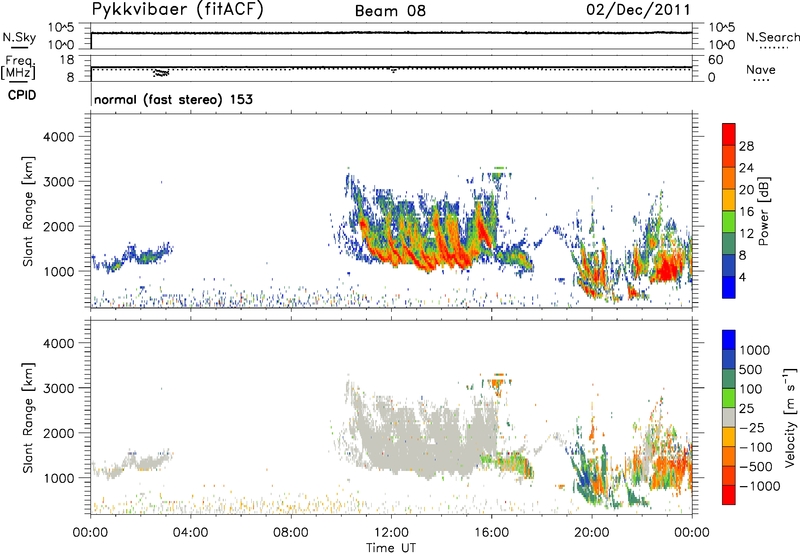The width and height of the screenshot is (800, 554).
Task: Click the -100 tick on Velocity colorbar
Action: (756, 447)
